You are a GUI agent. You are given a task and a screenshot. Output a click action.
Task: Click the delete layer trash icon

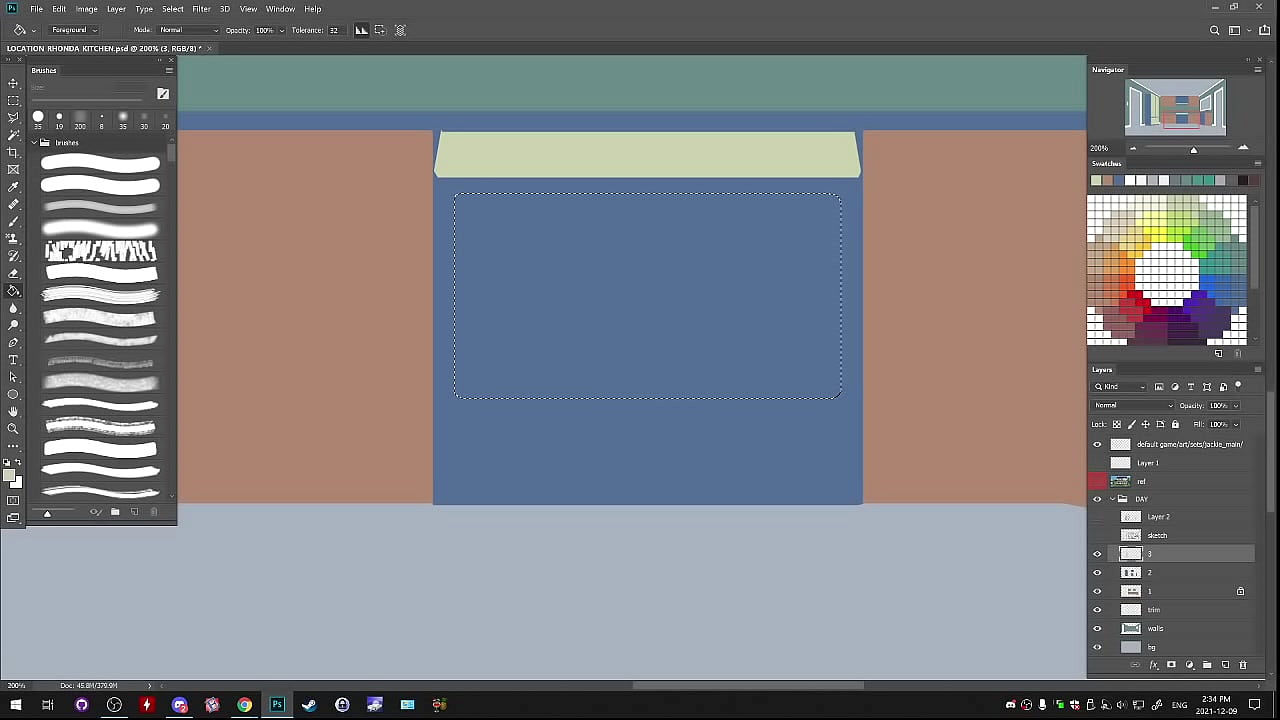point(1243,665)
